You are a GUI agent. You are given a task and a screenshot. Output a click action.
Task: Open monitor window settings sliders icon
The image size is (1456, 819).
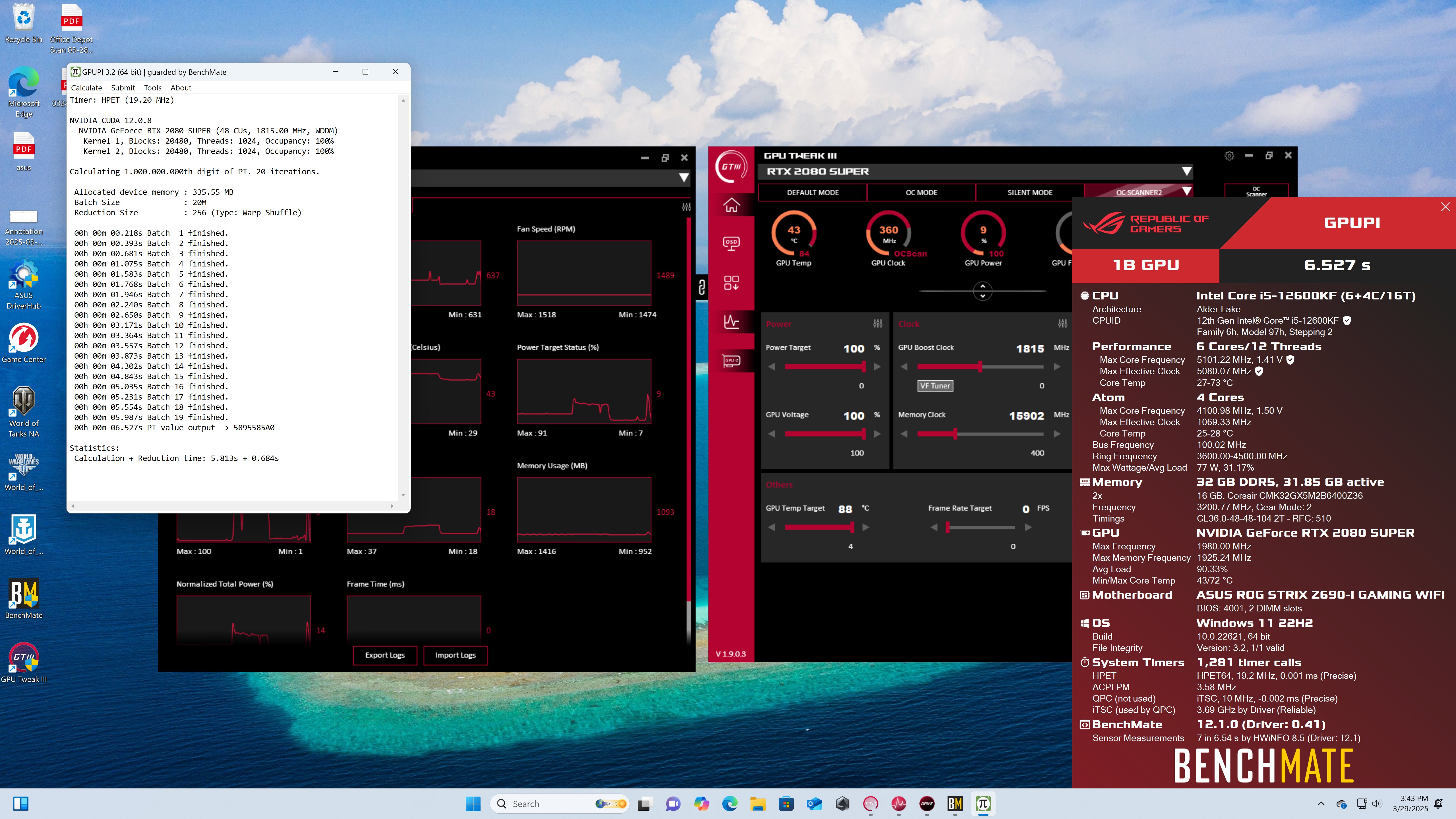[x=686, y=207]
